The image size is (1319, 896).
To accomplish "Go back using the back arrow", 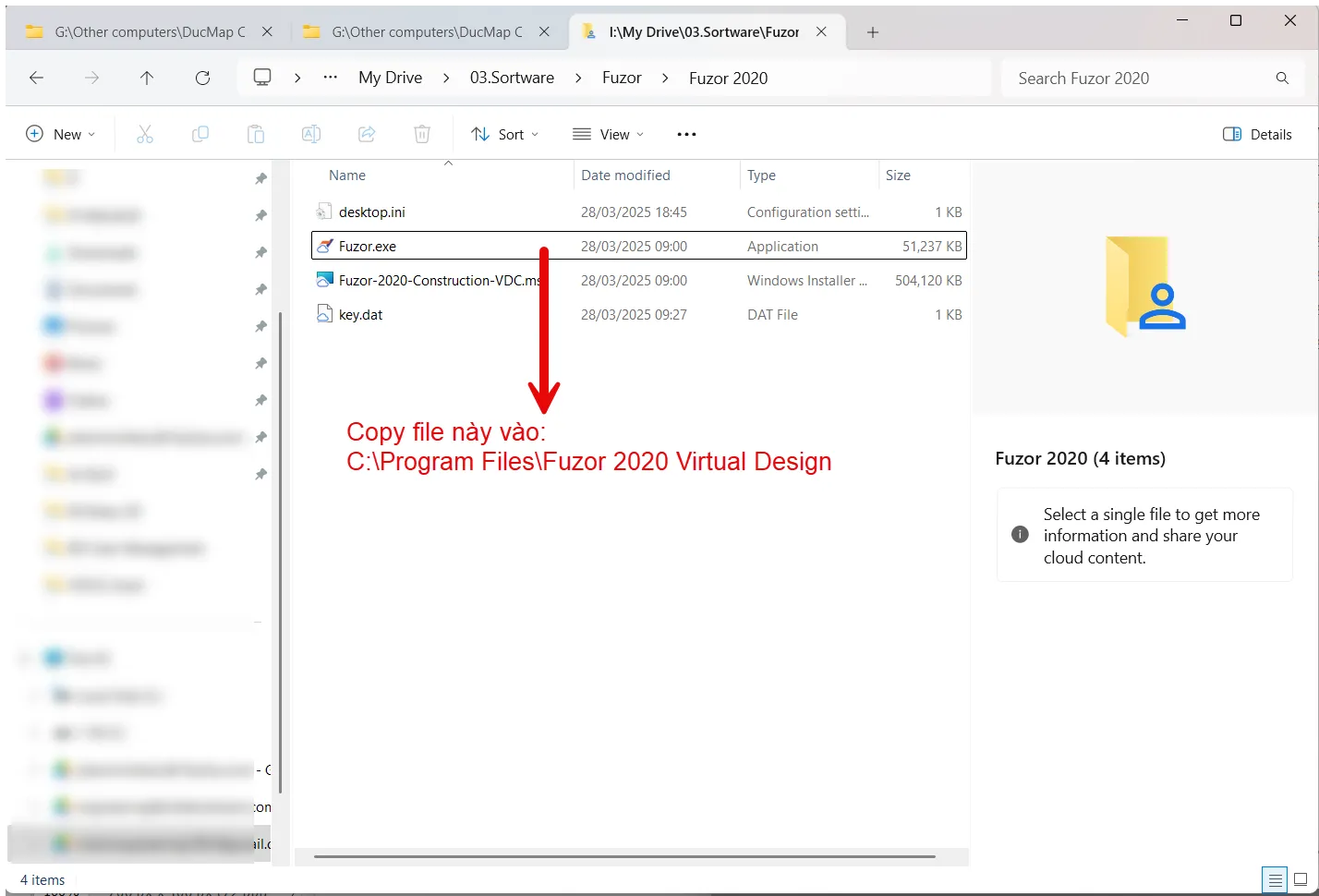I will (36, 79).
